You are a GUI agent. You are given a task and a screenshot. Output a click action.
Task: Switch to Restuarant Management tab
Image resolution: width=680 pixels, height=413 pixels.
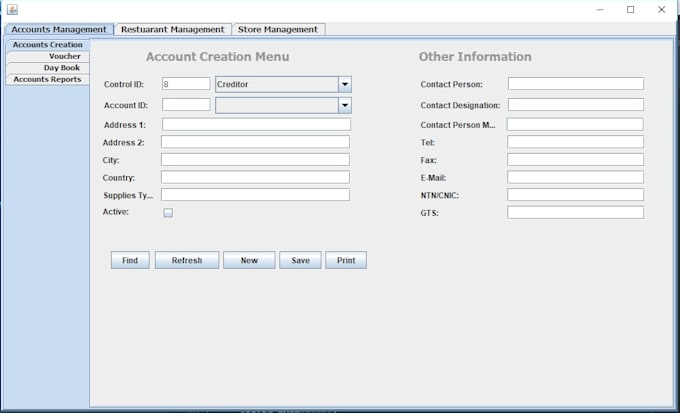click(x=173, y=30)
